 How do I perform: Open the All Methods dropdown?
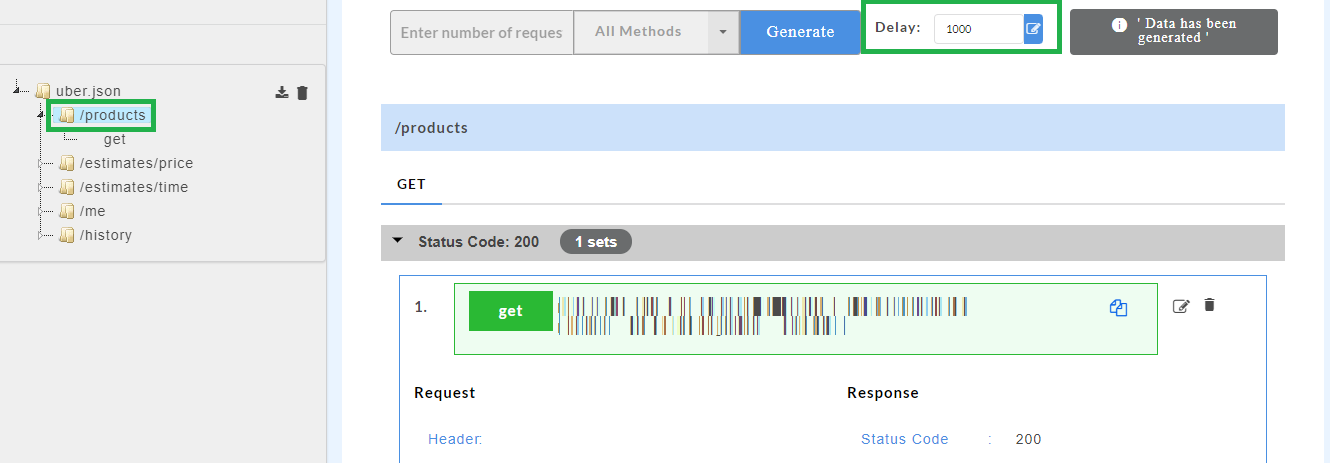pyautogui.click(x=722, y=32)
